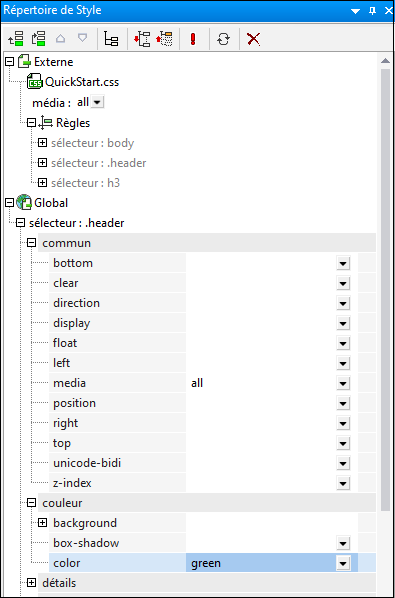This screenshot has height=598, width=395.
Task: Click the expand-all tree icon with red arrow
Action: 142,39
